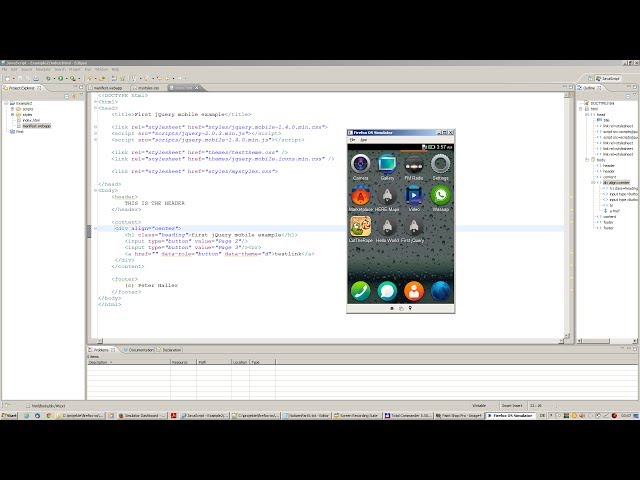
Task: Open the Documentation tab in bottom panel
Action: (x=138, y=350)
